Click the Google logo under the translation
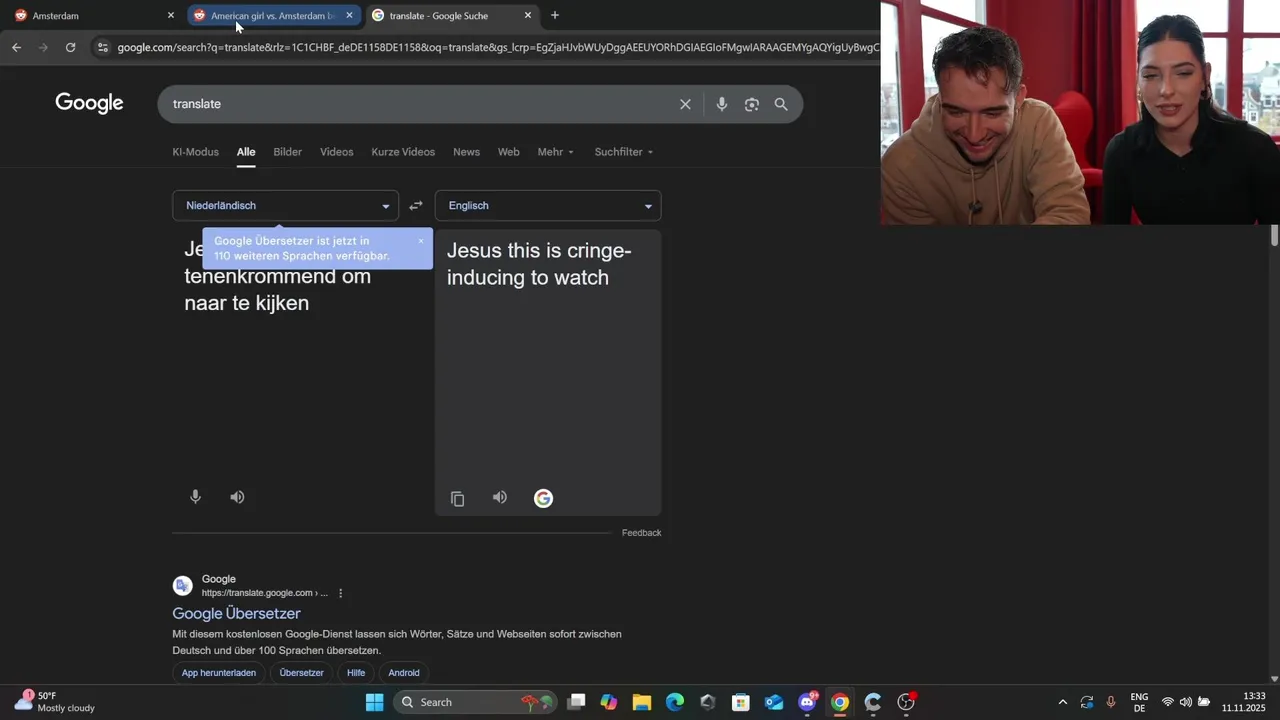The width and height of the screenshot is (1280, 720). point(543,498)
